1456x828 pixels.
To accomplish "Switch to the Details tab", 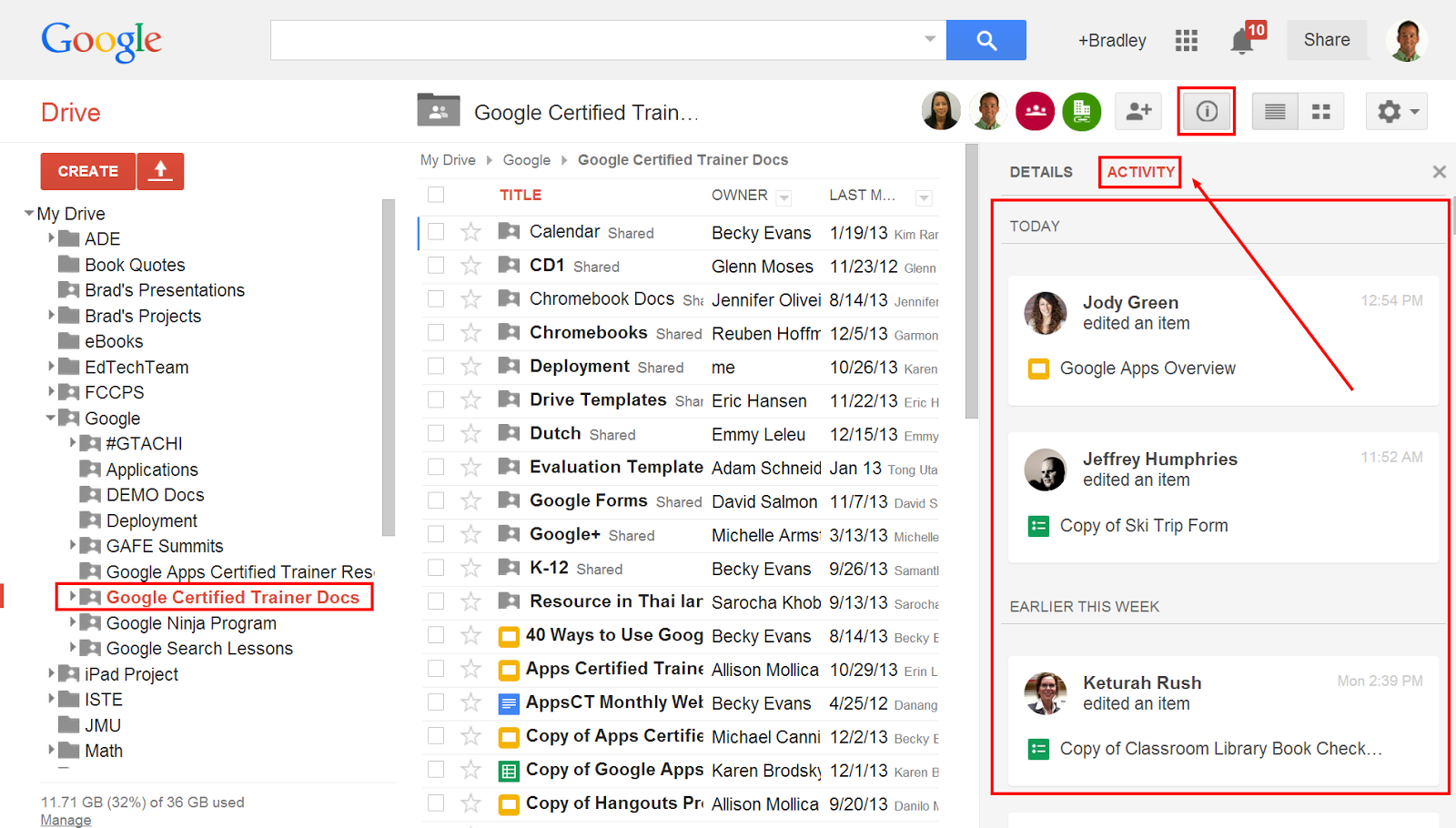I will [x=1041, y=172].
